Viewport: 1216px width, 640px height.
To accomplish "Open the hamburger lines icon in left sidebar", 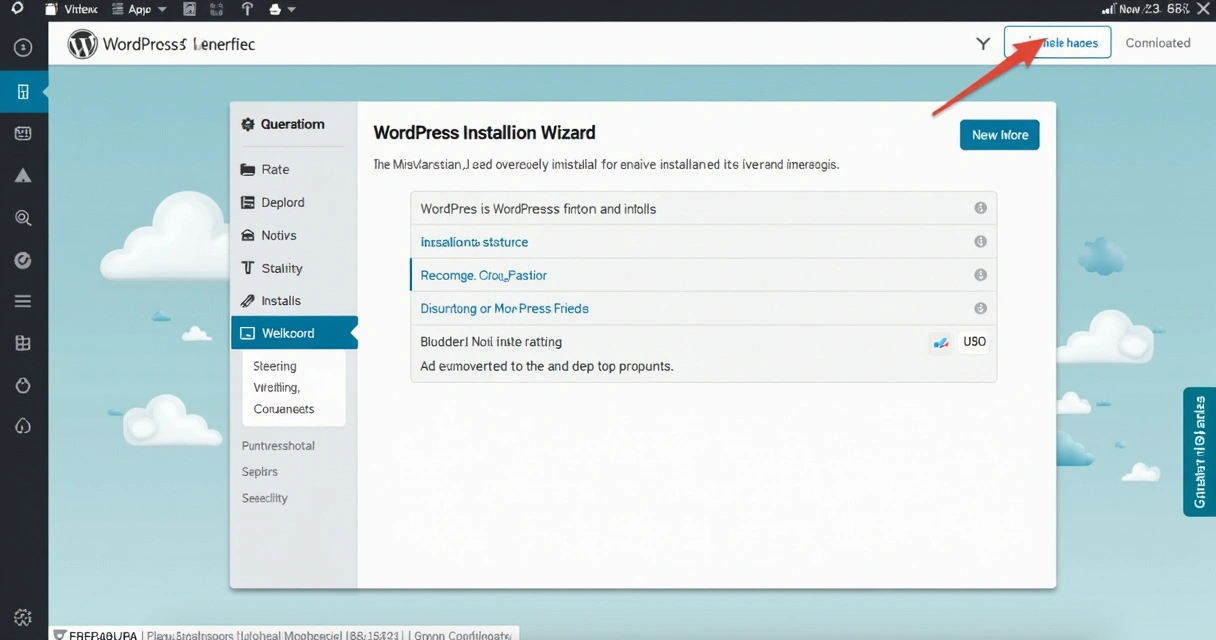I will coord(23,301).
